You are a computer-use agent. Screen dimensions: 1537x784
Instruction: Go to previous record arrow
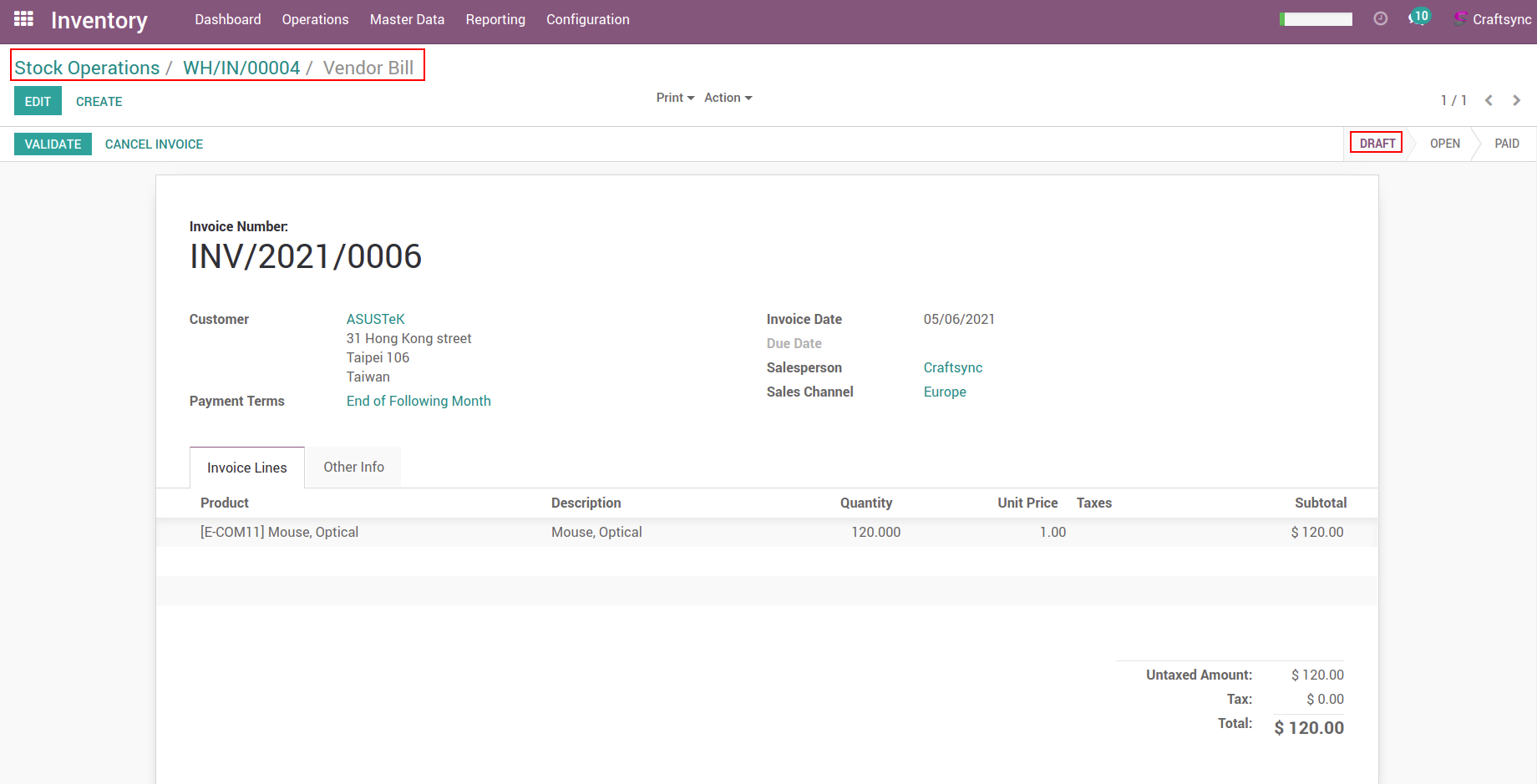click(x=1489, y=101)
